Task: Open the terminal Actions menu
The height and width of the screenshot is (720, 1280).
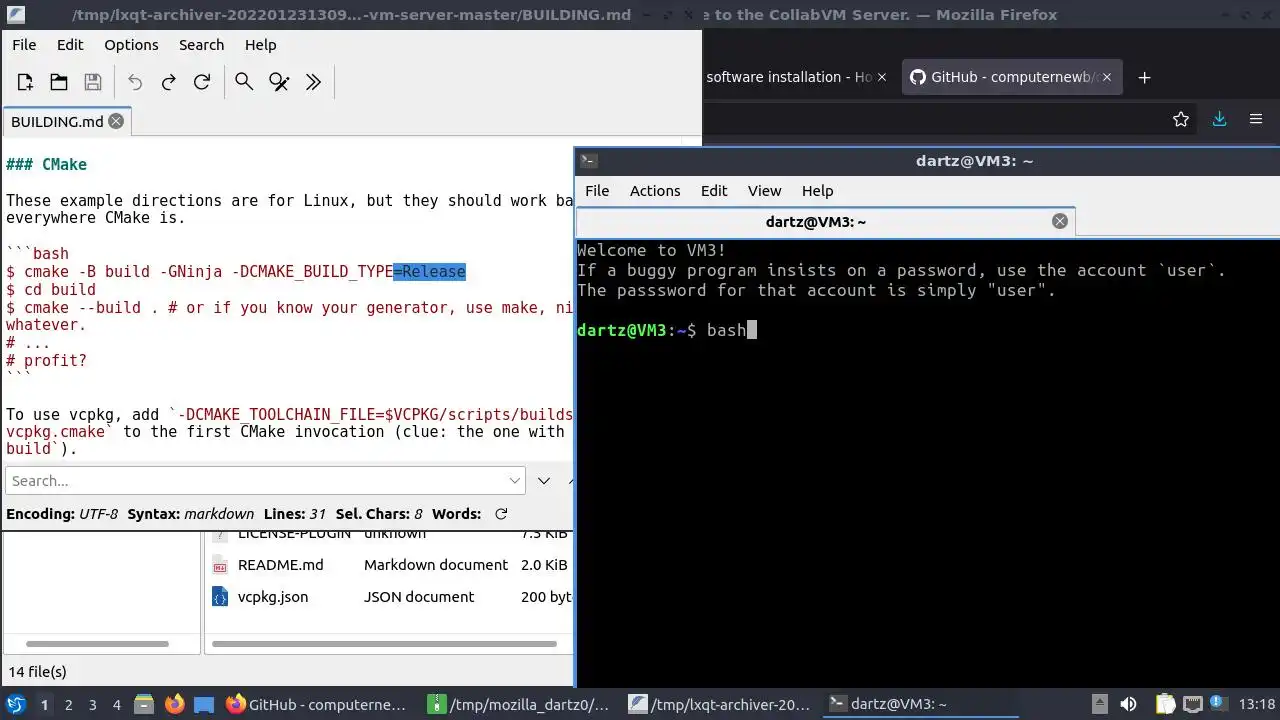Action: pos(655,191)
